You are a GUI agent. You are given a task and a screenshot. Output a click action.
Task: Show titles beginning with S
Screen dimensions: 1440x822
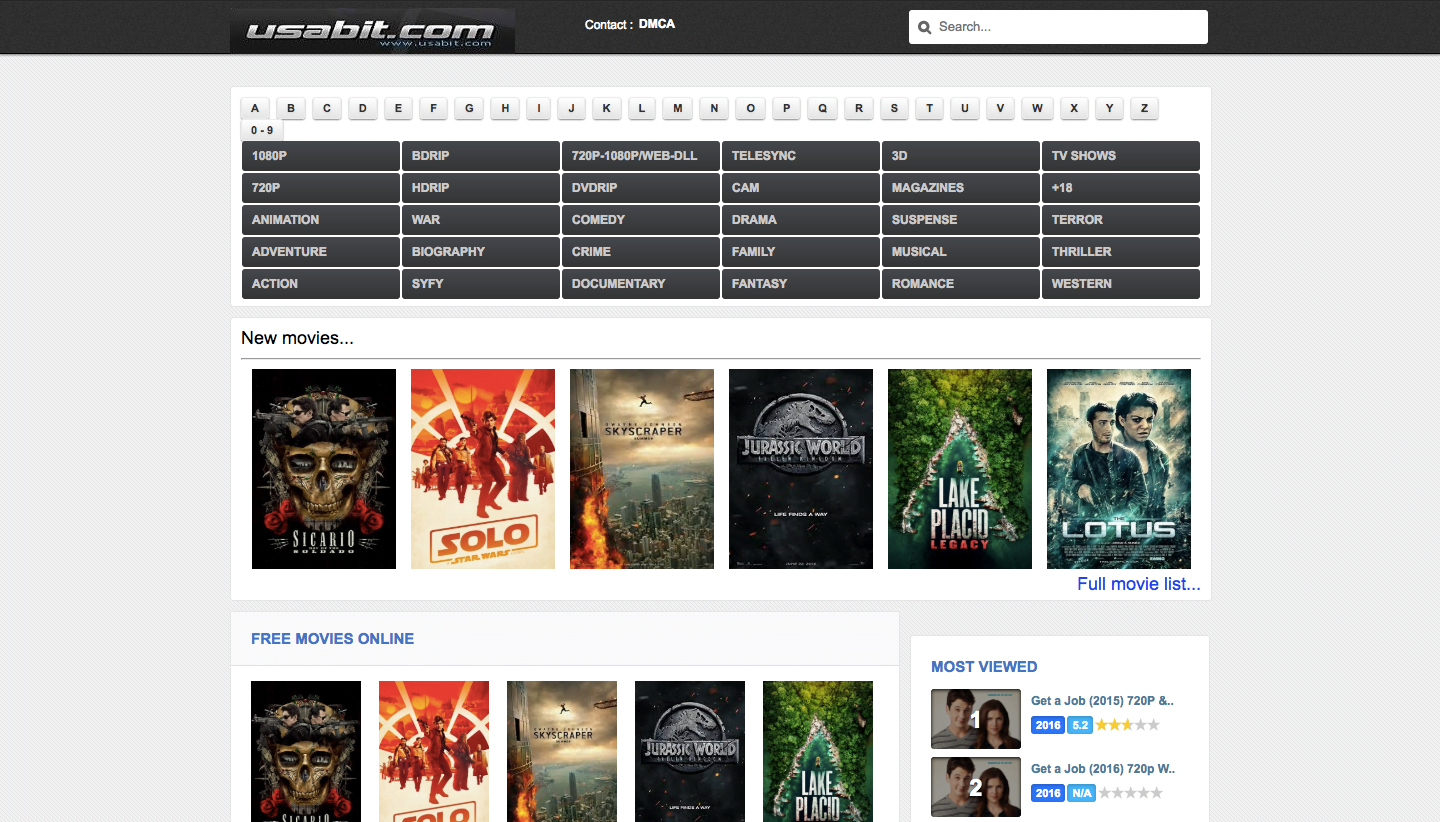[894, 108]
